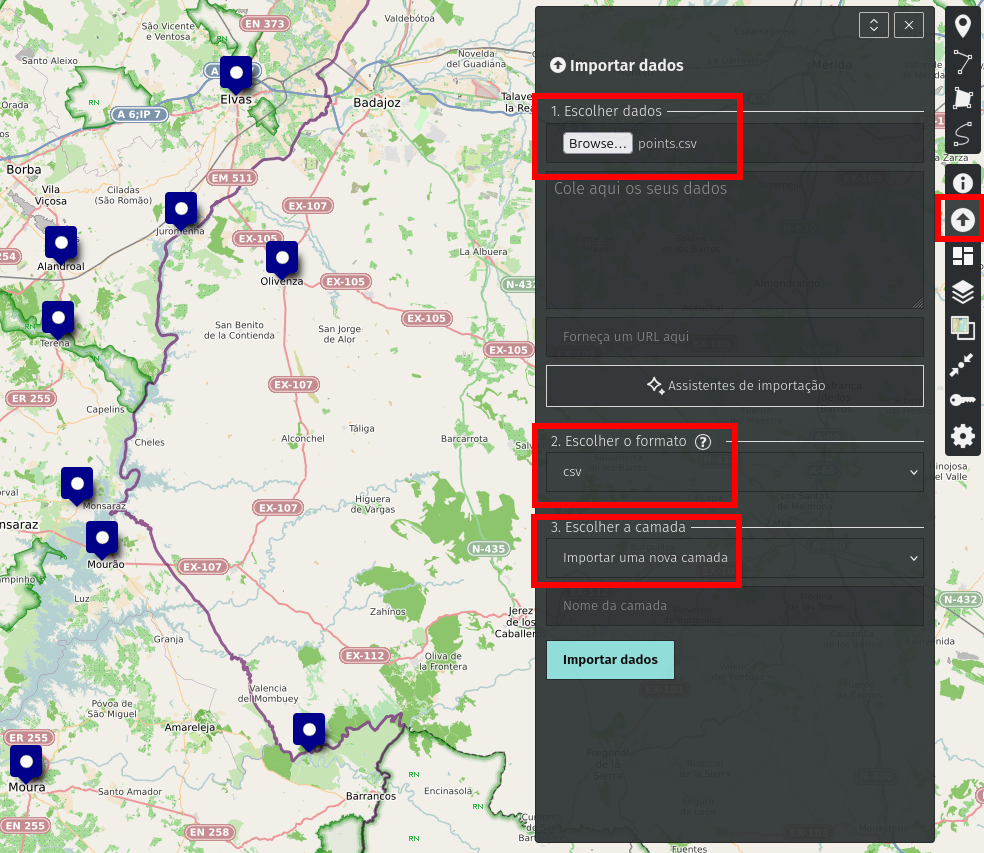Click the 'ER 255' shield near Capelins

(31, 398)
